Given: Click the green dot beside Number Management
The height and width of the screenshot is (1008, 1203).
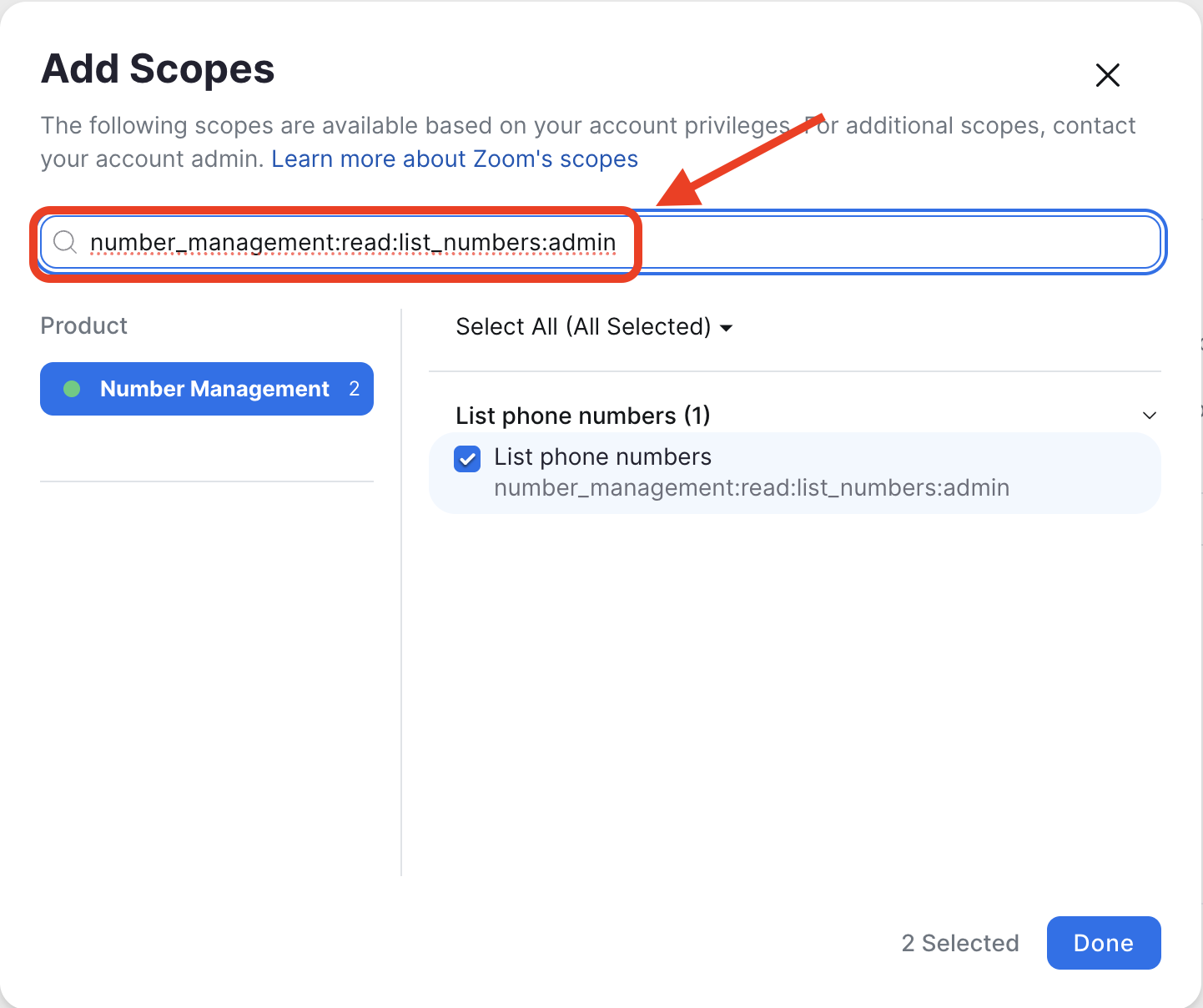Looking at the screenshot, I should [x=72, y=389].
